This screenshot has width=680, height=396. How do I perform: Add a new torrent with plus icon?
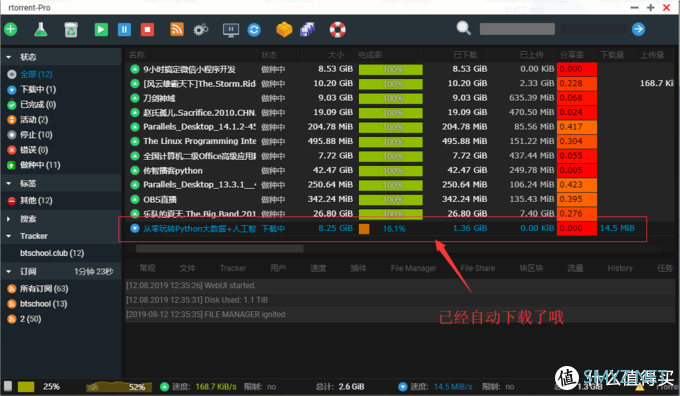10,29
